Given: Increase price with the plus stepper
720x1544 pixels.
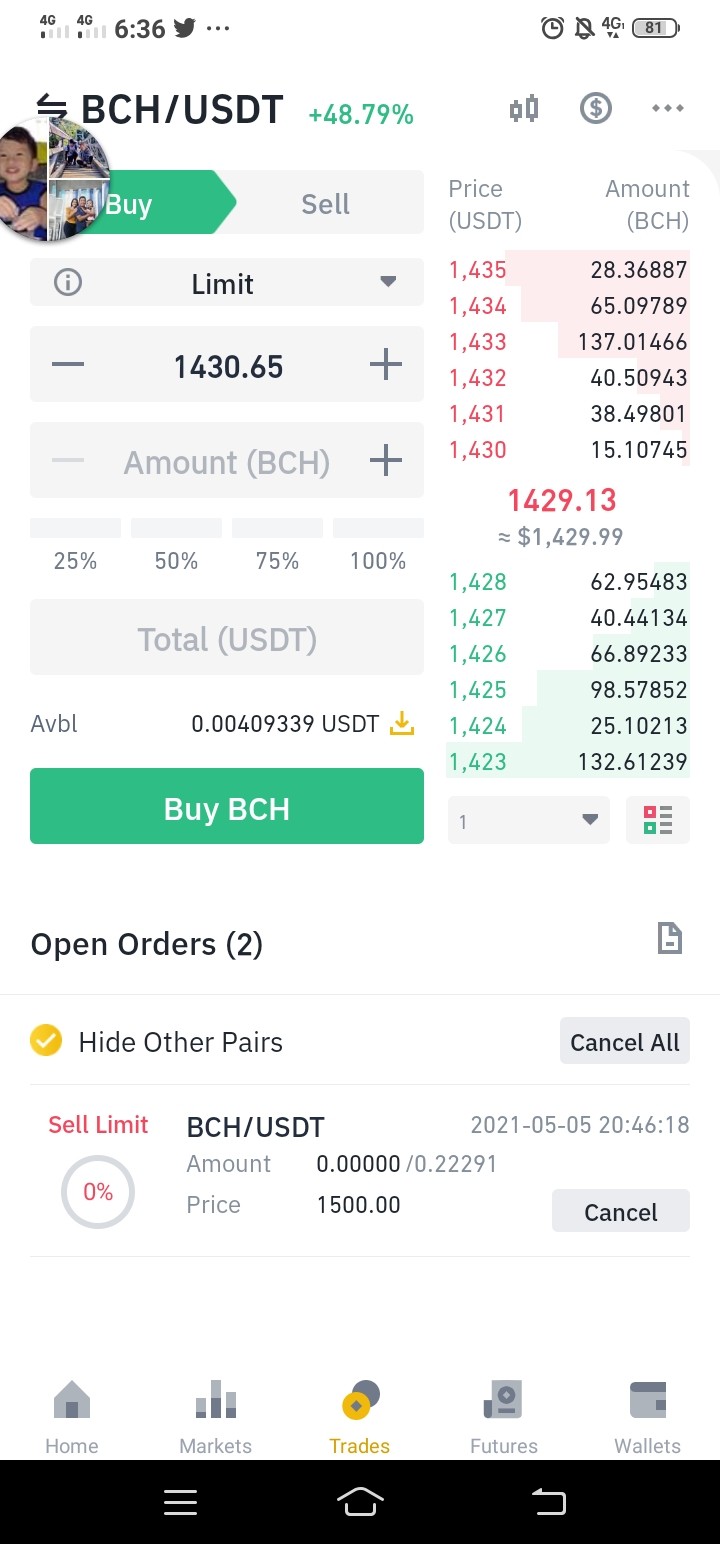Looking at the screenshot, I should click(x=386, y=366).
